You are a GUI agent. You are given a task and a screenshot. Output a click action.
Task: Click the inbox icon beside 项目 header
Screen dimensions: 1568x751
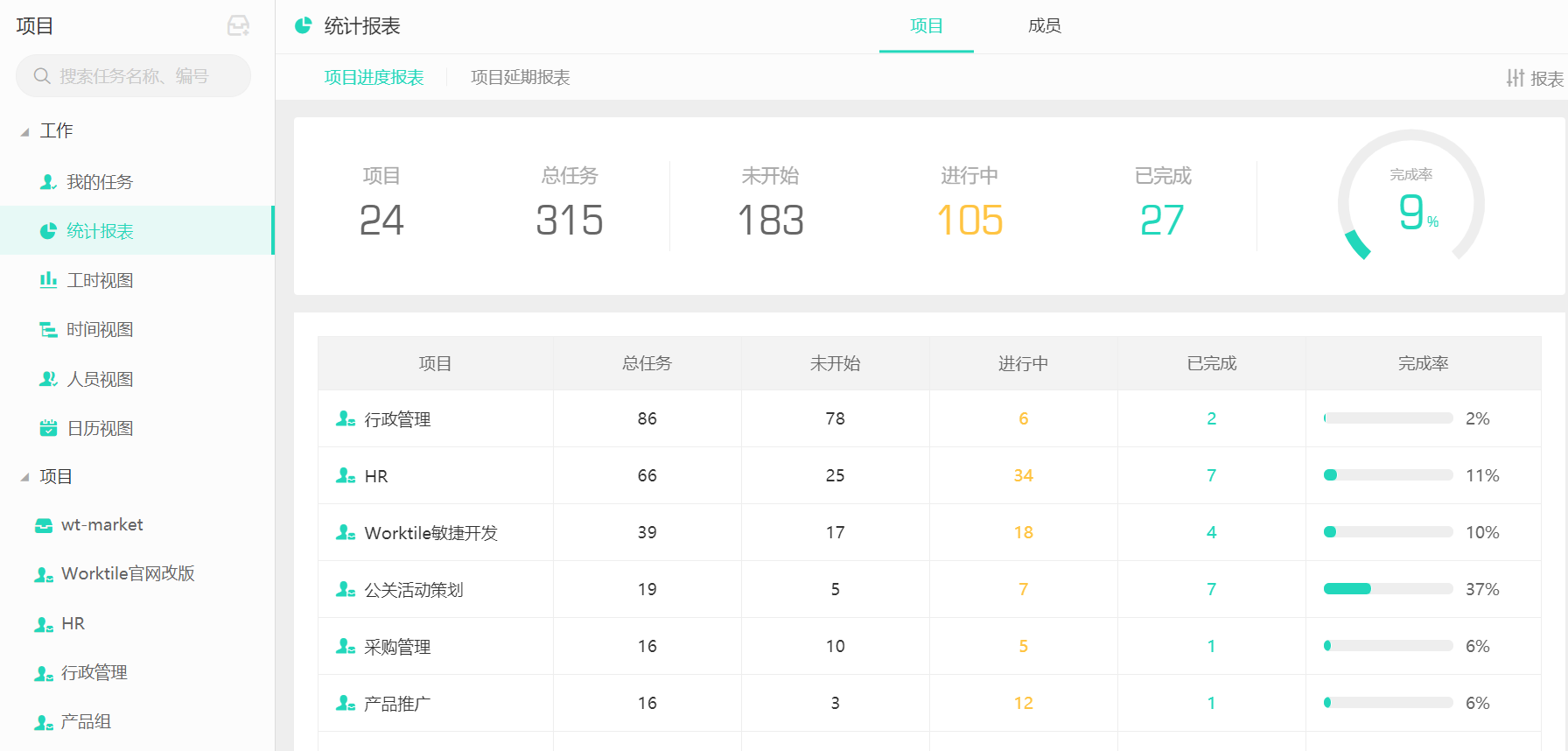pos(238,26)
